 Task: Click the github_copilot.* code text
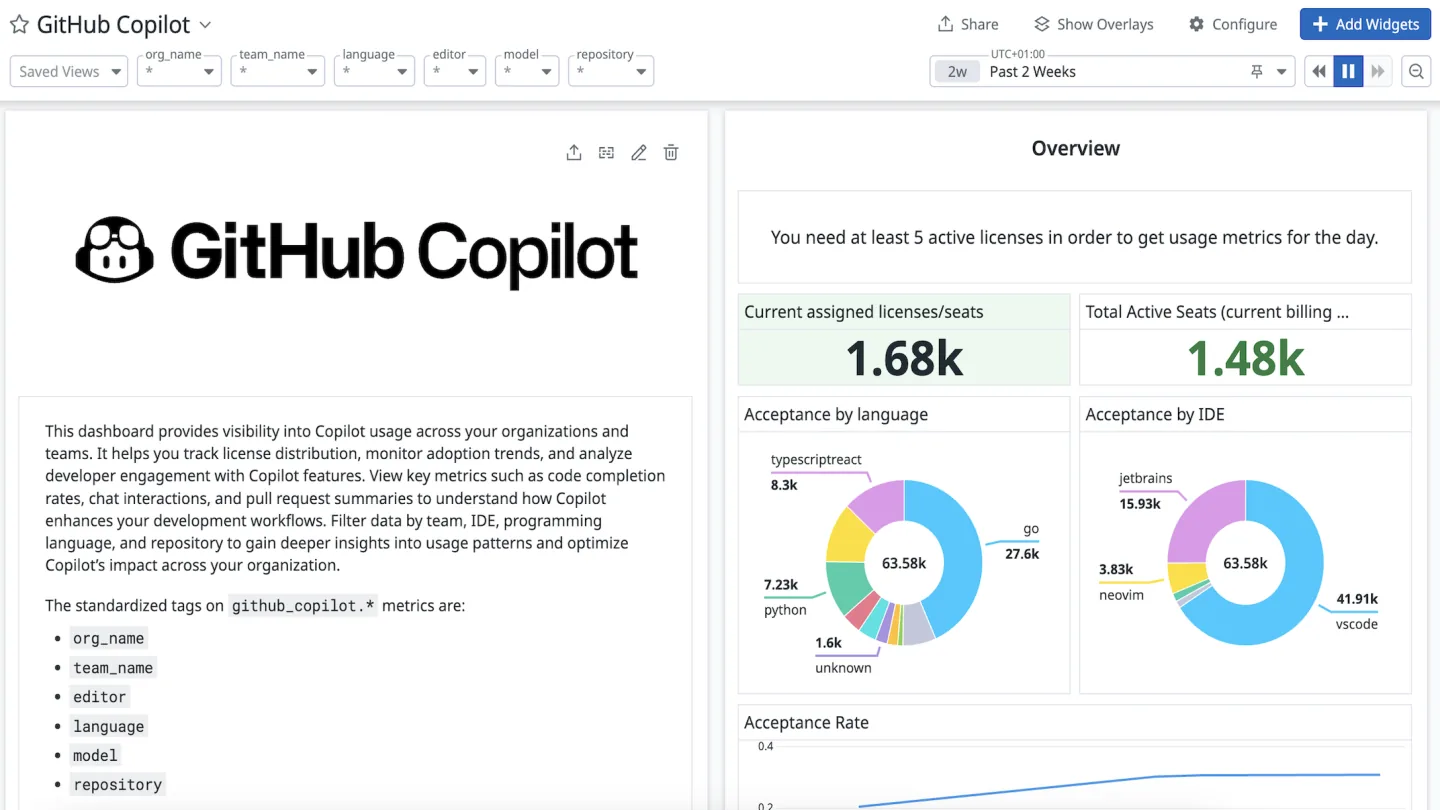tap(303, 605)
